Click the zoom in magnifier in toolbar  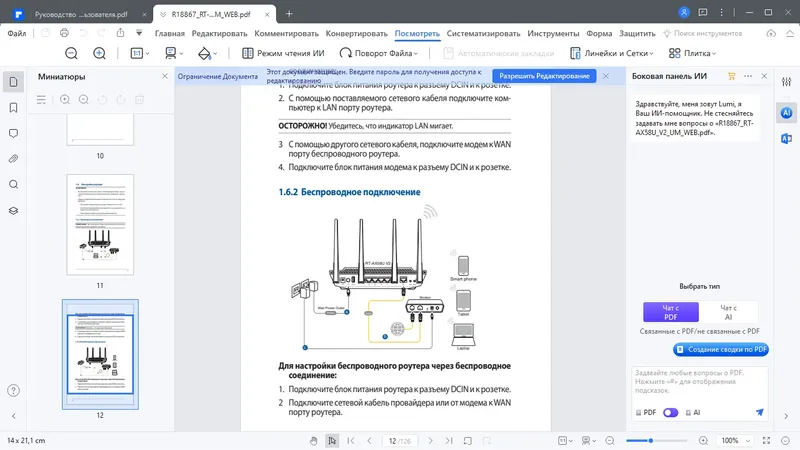click(99, 53)
